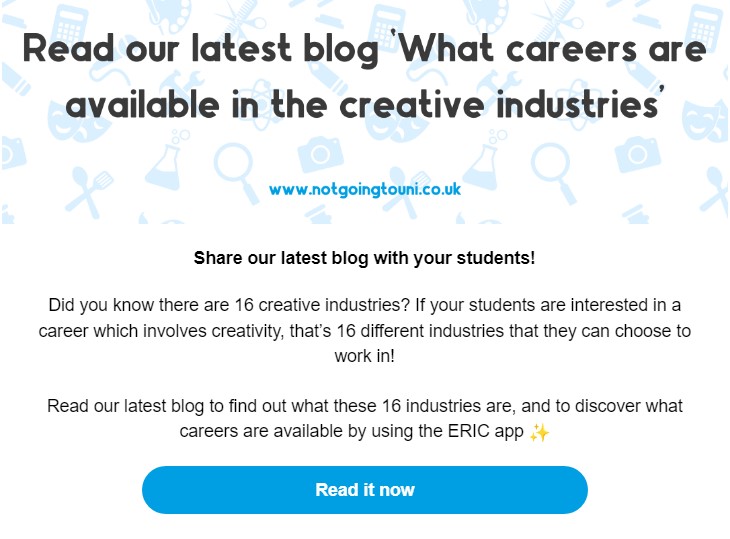Click the calculator icon above the word "are"
The image size is (730, 539).
tap(704, 26)
